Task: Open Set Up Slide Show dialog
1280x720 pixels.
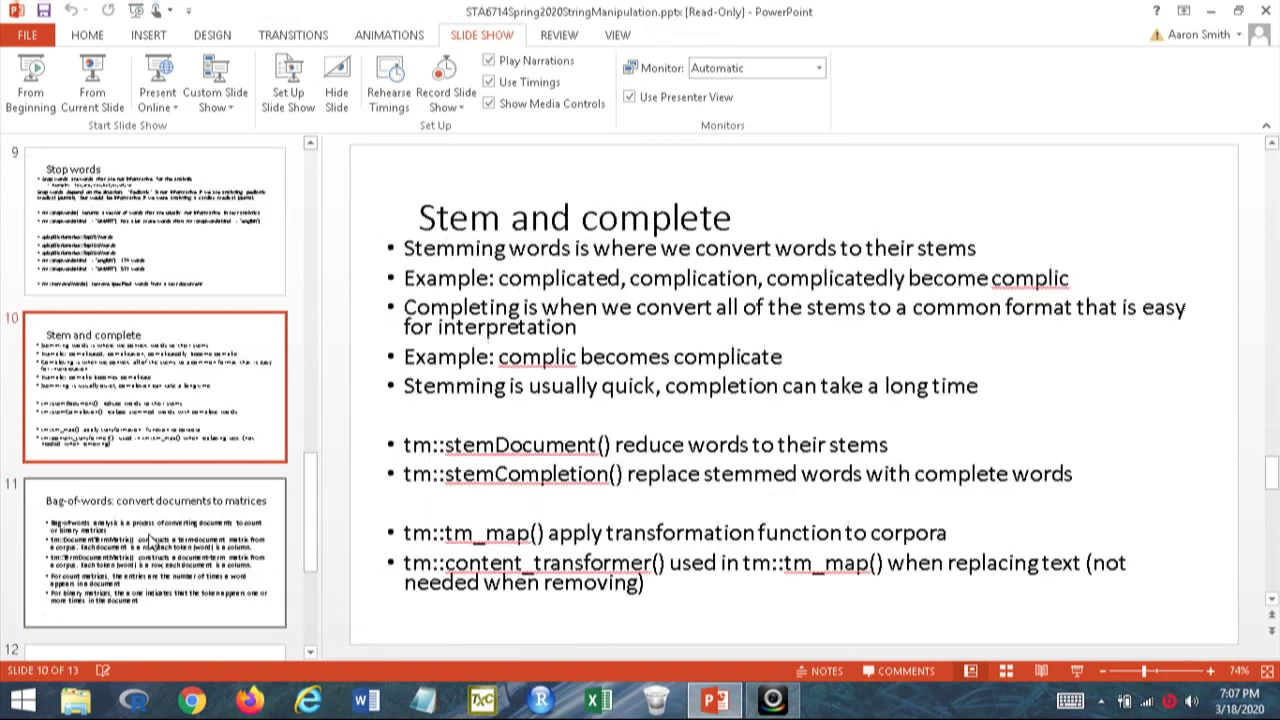Action: point(288,84)
